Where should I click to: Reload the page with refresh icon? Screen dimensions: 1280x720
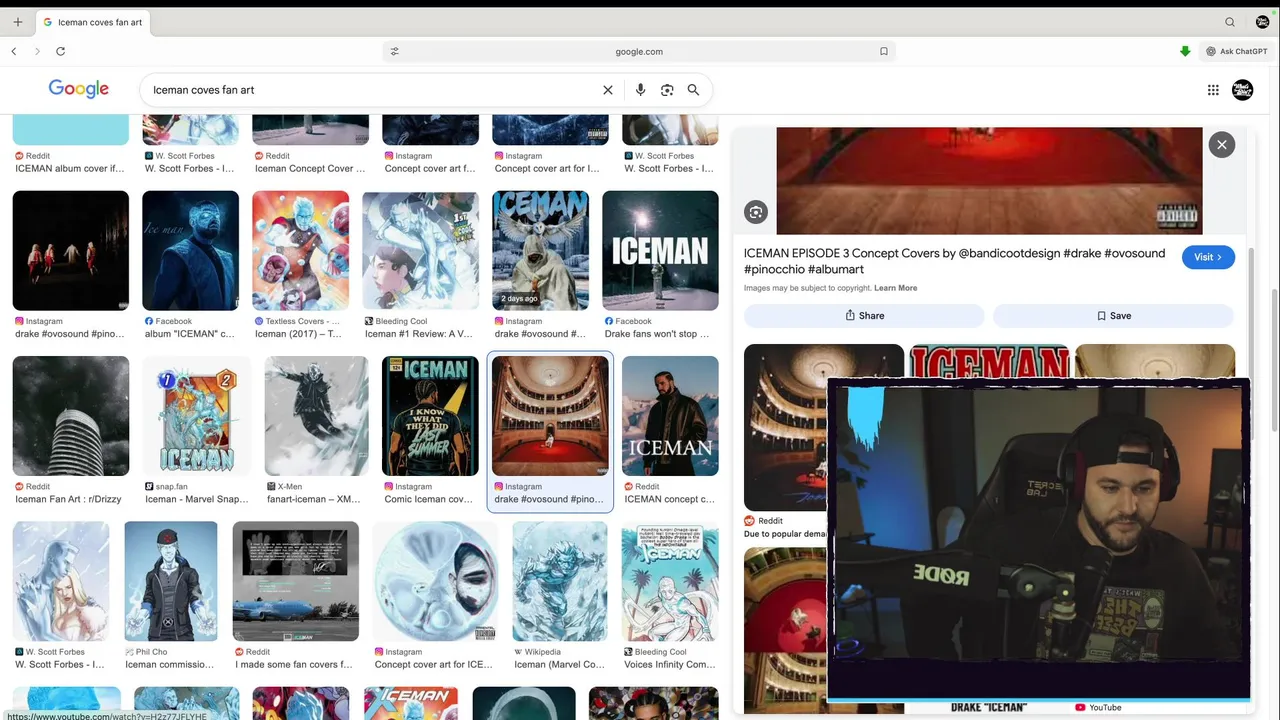61,51
